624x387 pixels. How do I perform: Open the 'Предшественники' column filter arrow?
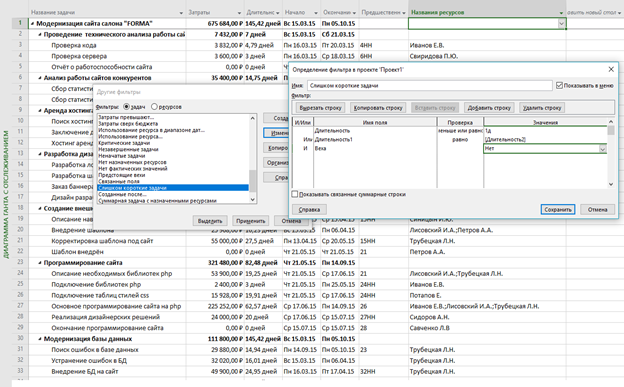pos(404,13)
